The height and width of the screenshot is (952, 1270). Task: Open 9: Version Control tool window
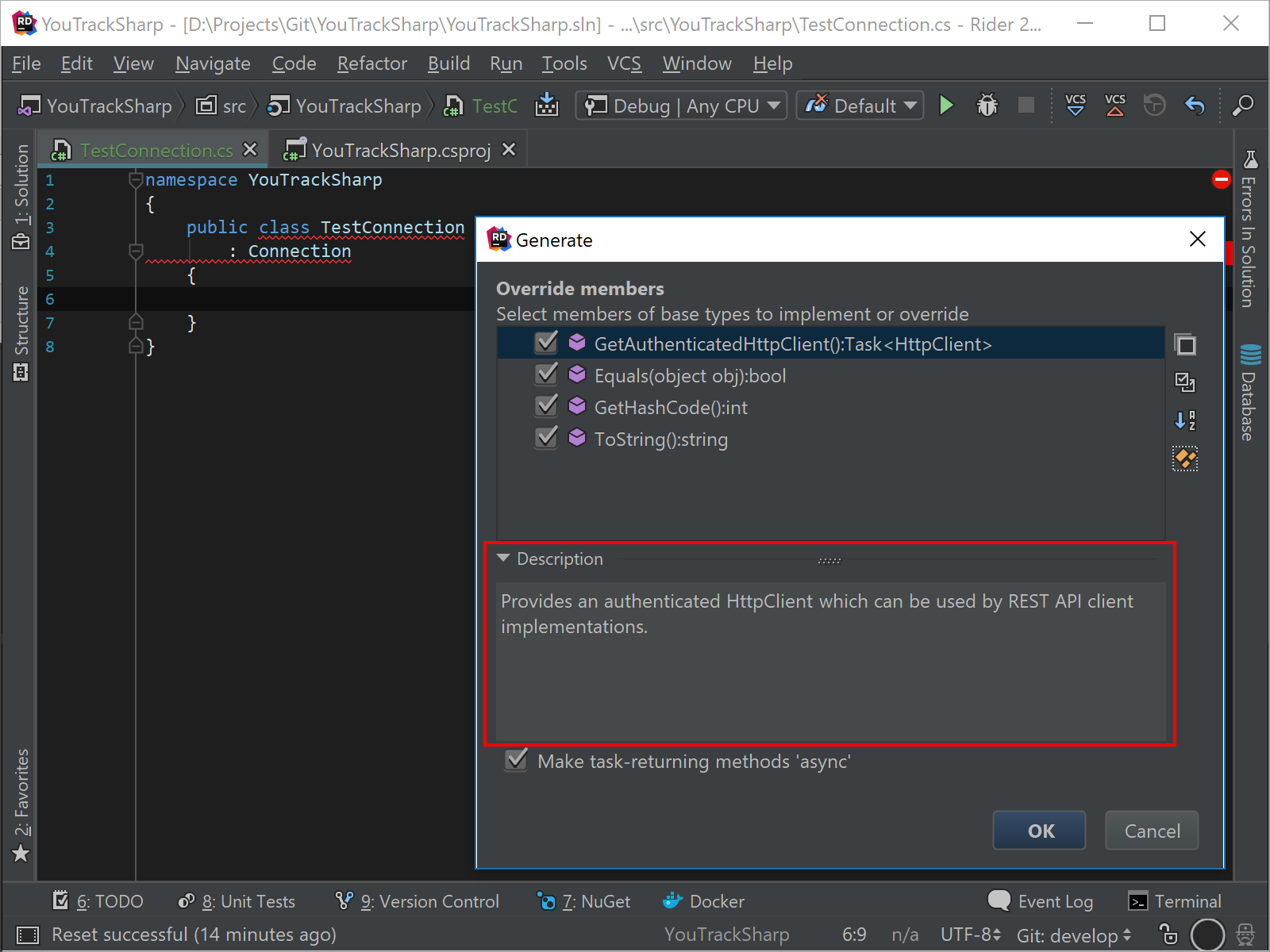click(x=418, y=901)
